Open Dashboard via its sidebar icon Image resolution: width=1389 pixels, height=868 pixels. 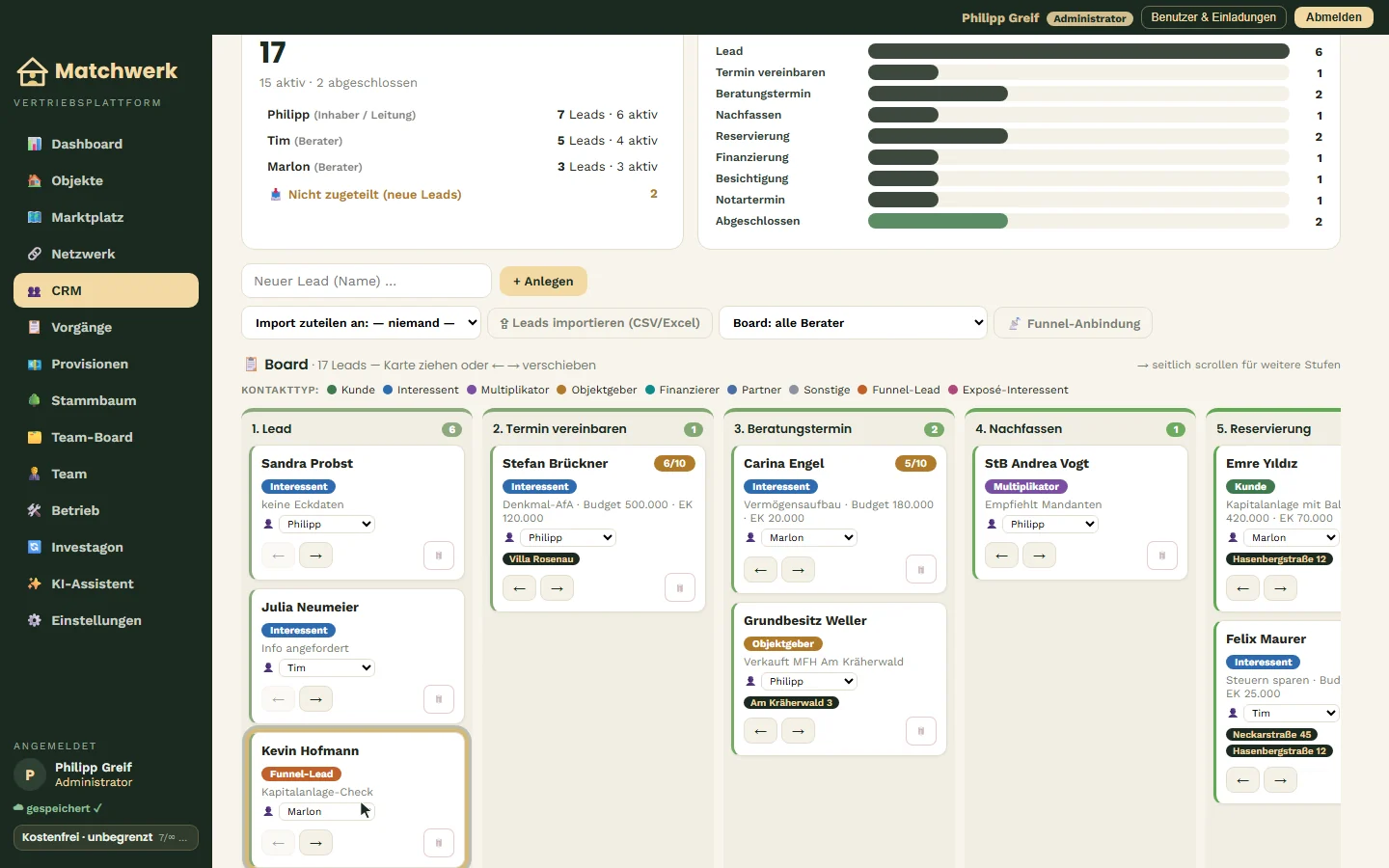point(35,144)
